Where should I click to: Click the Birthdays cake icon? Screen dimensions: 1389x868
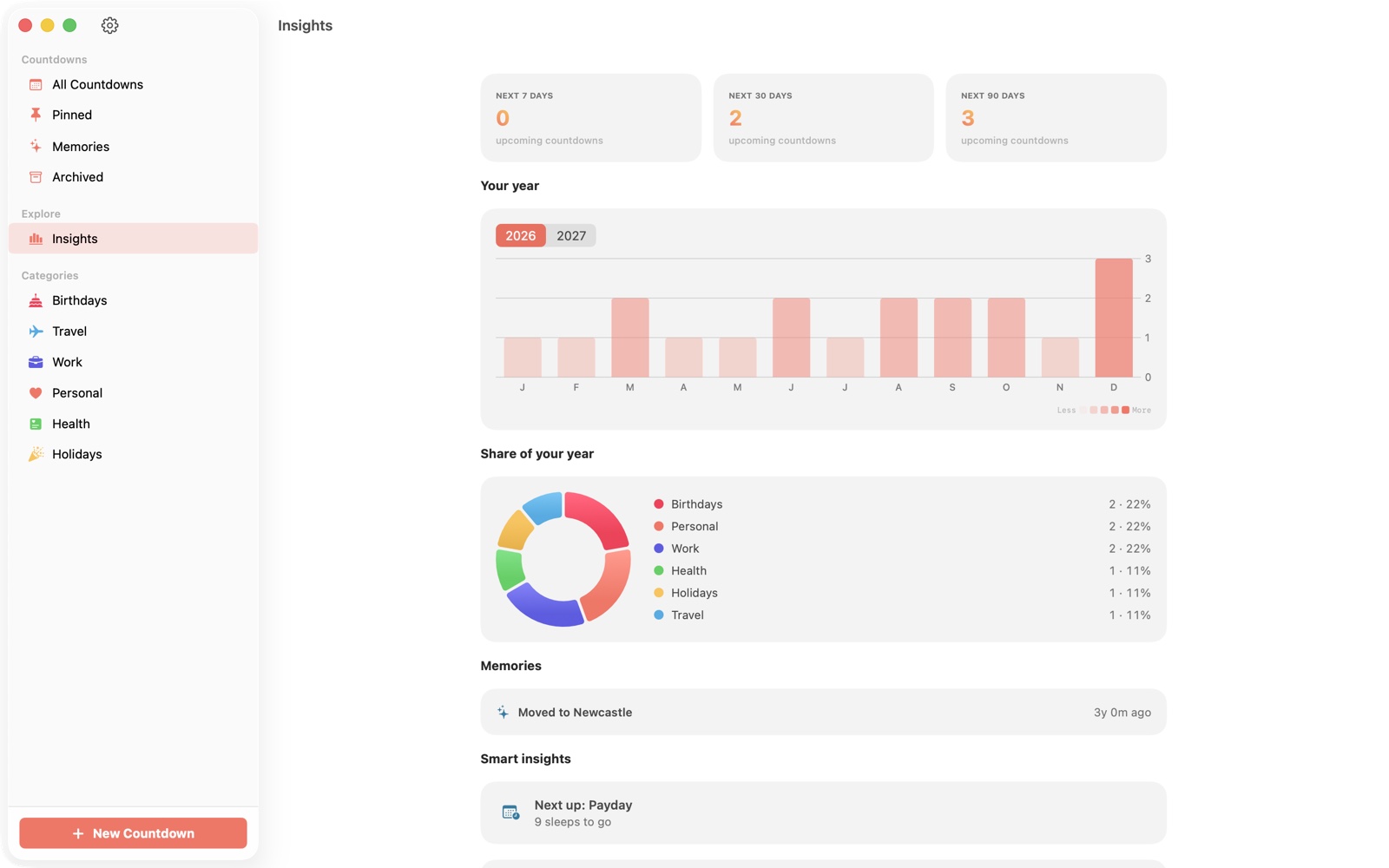[36, 300]
